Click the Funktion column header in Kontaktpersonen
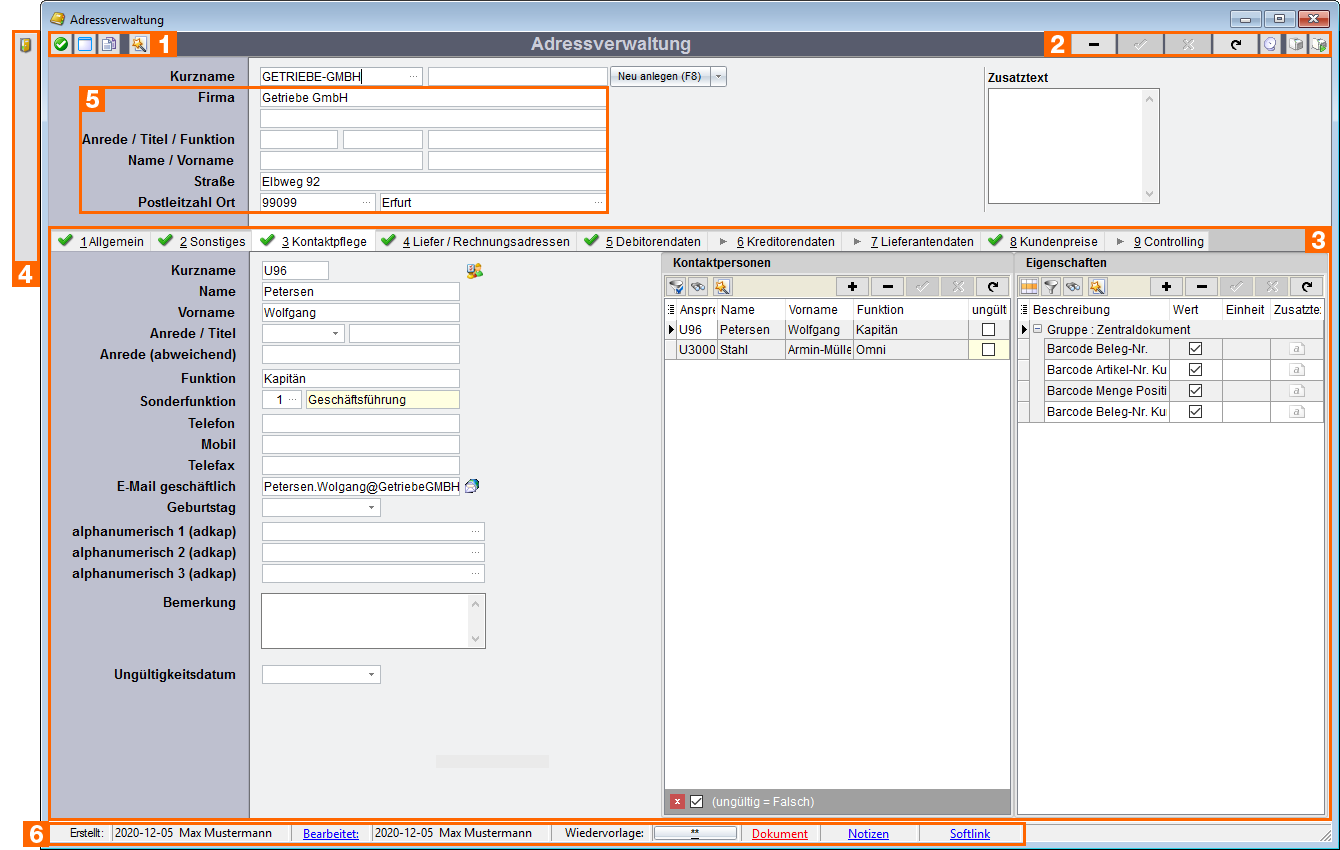The width and height of the screenshot is (1340, 850). pyautogui.click(x=910, y=310)
